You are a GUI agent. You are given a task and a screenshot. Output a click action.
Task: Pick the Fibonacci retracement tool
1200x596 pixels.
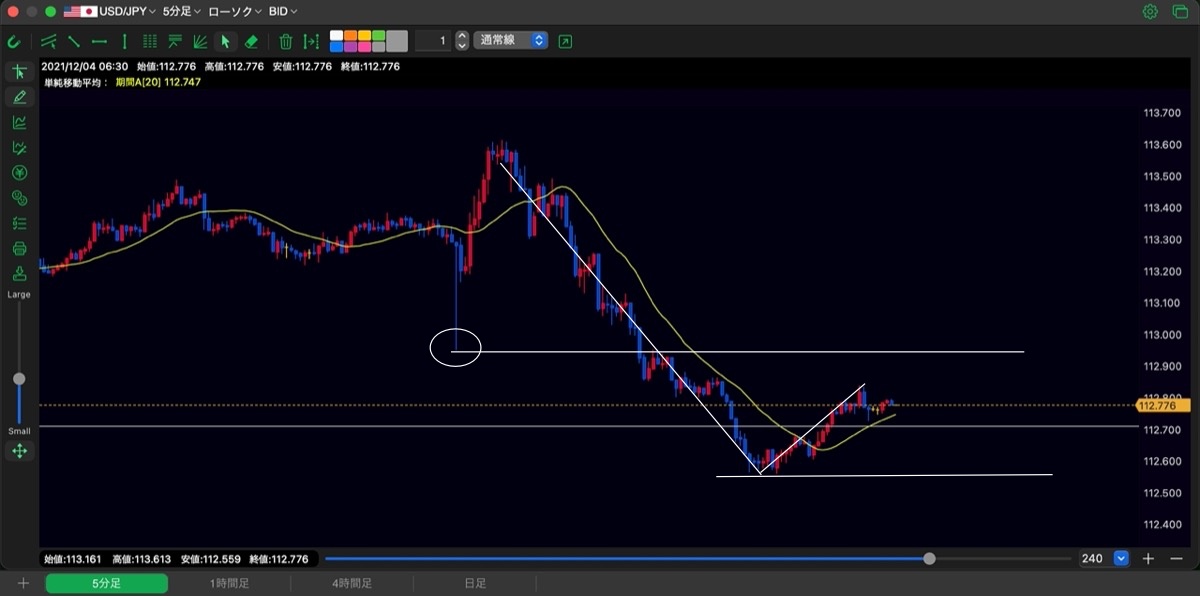[x=175, y=41]
